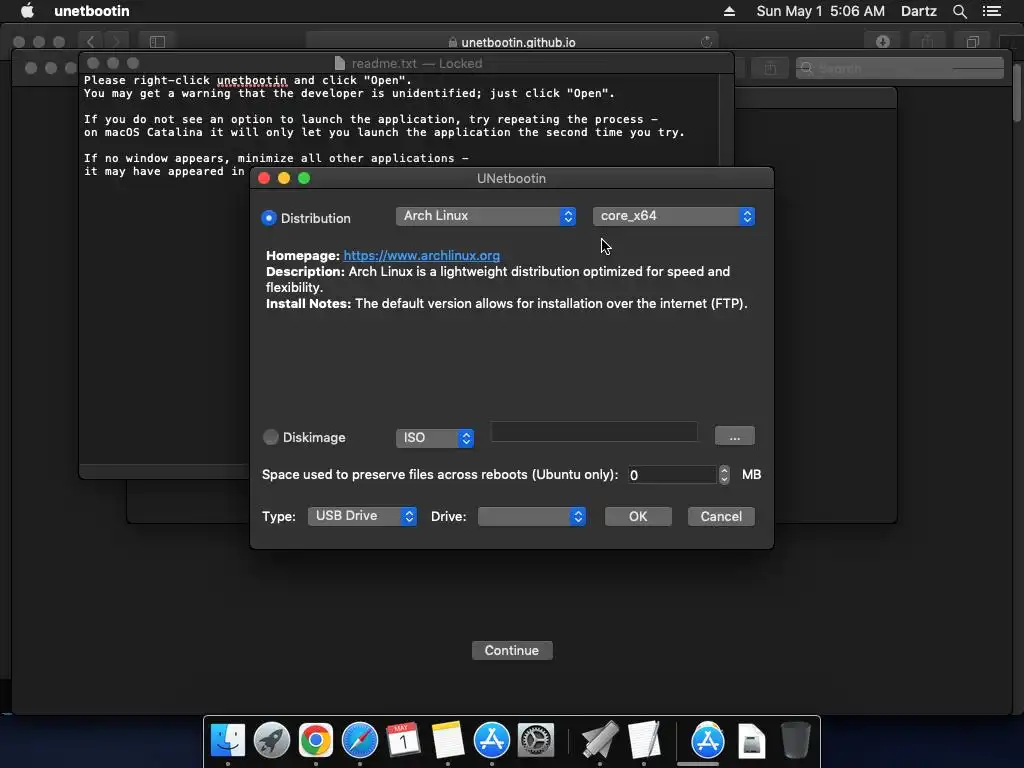This screenshot has width=1024, height=768.
Task: Open the ISO disk image type dropdown
Action: click(x=435, y=438)
